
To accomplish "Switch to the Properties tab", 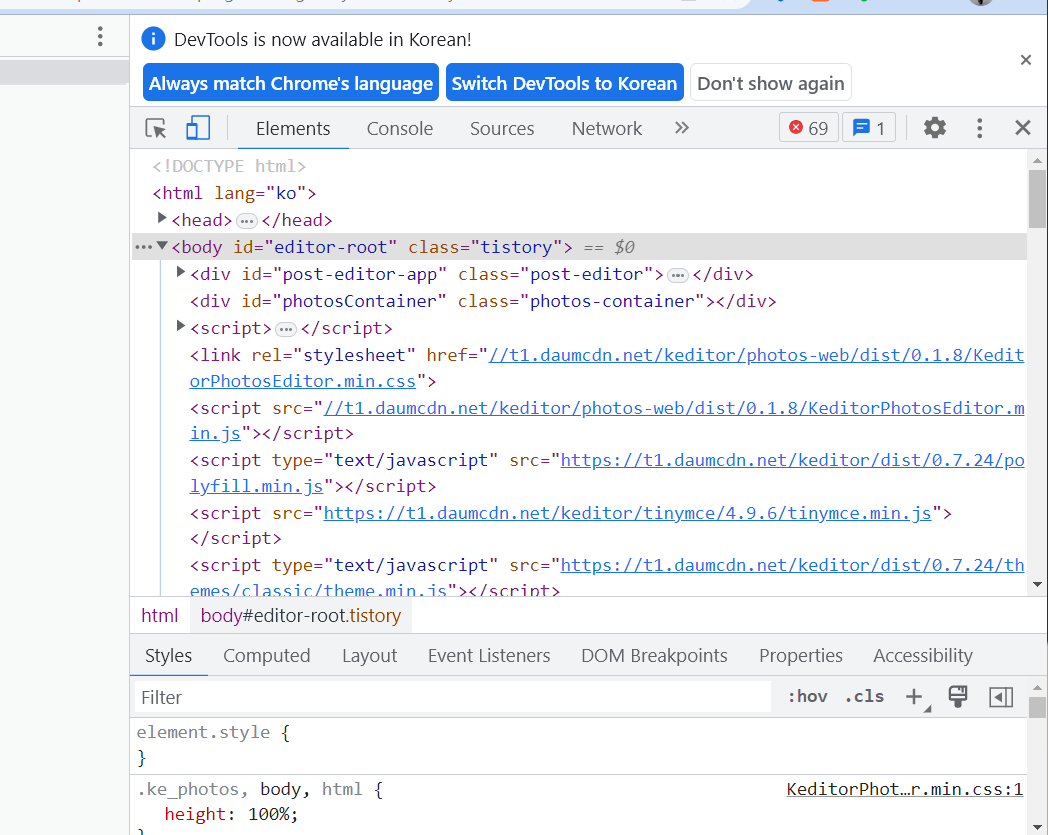I will point(801,655).
